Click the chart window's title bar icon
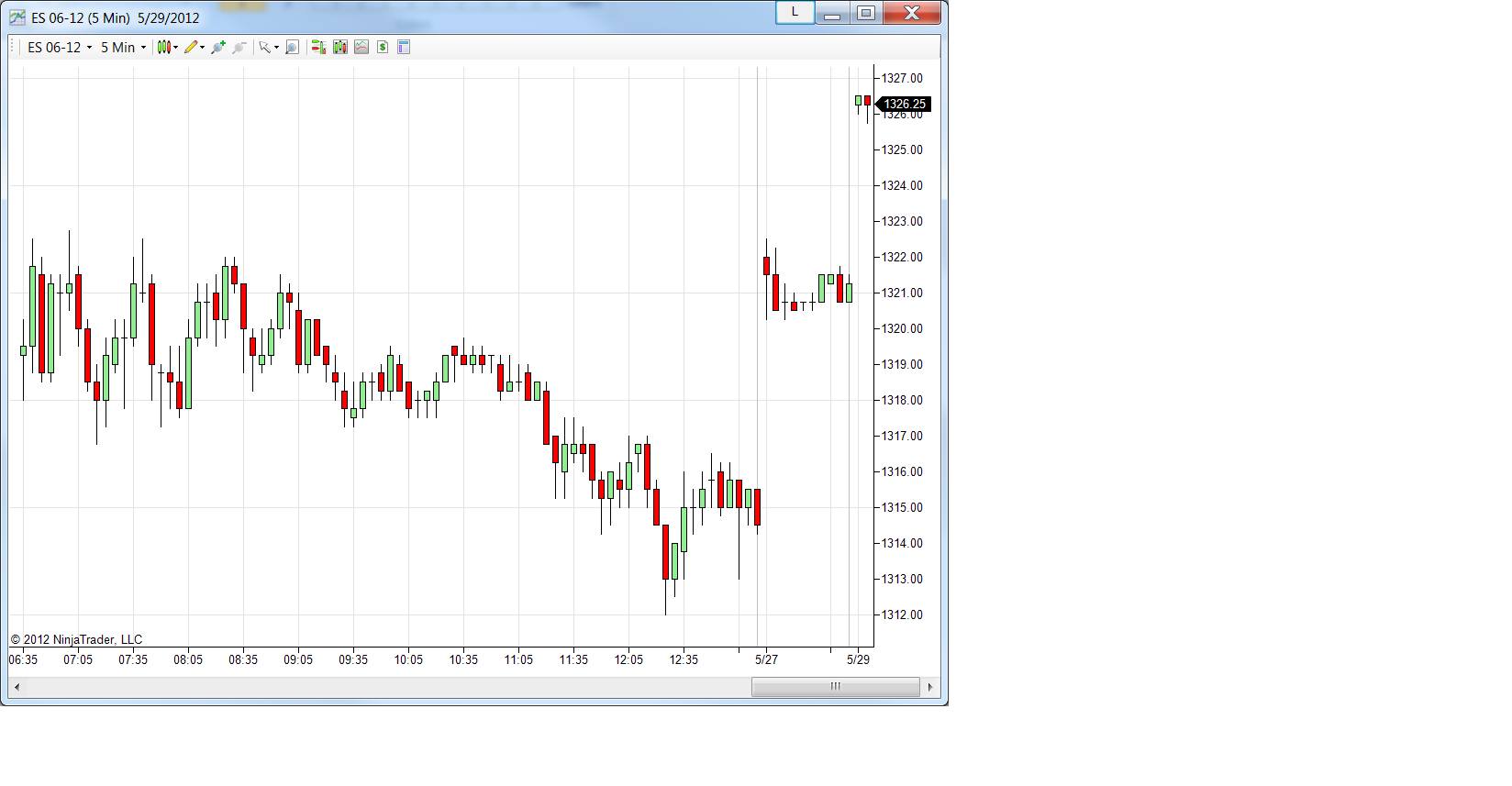1512x786 pixels. (x=17, y=17)
